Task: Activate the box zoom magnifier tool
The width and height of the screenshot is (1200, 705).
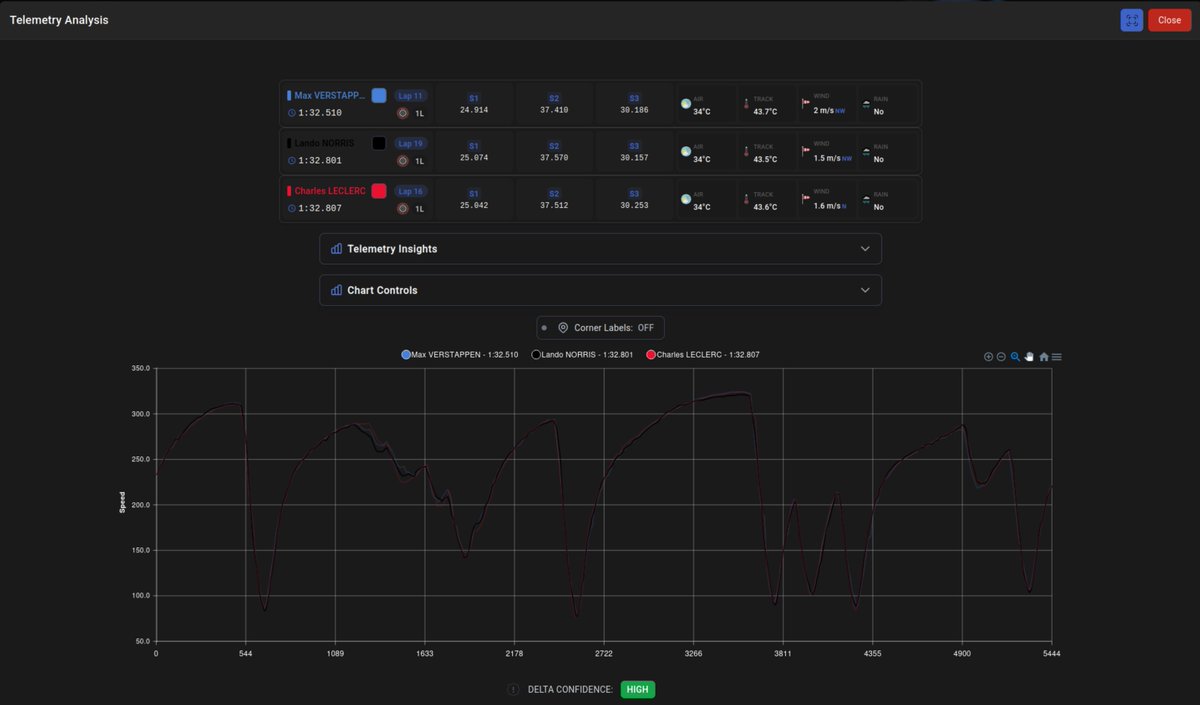Action: point(1014,356)
